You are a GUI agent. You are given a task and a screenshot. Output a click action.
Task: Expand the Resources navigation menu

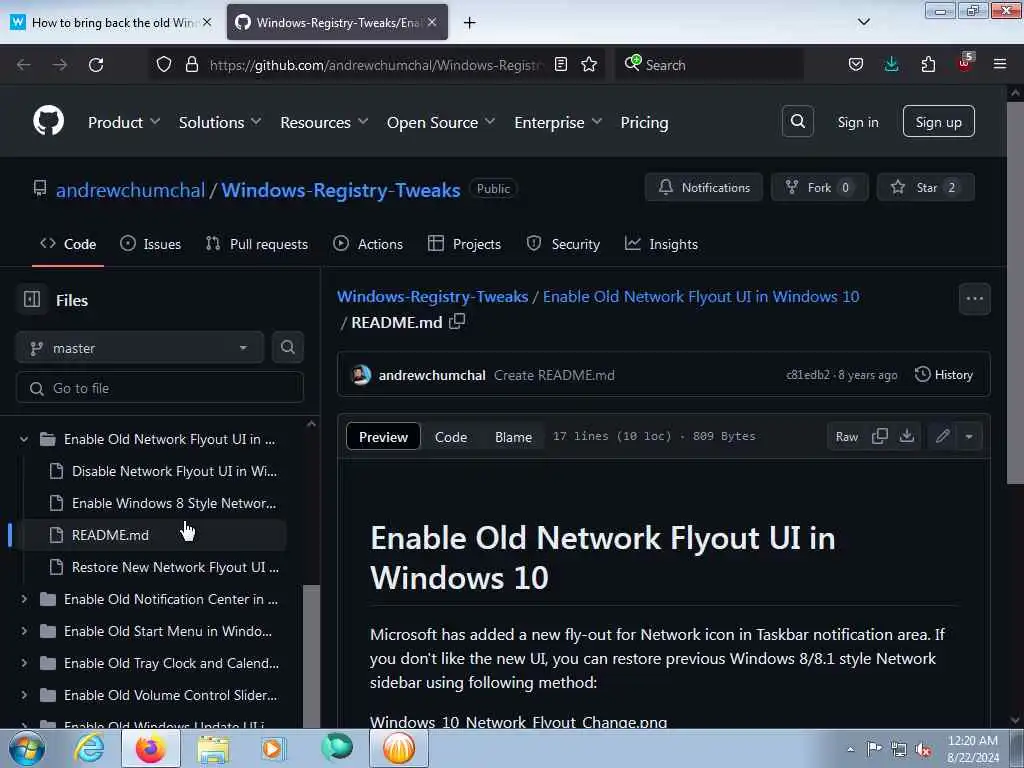[x=324, y=122]
